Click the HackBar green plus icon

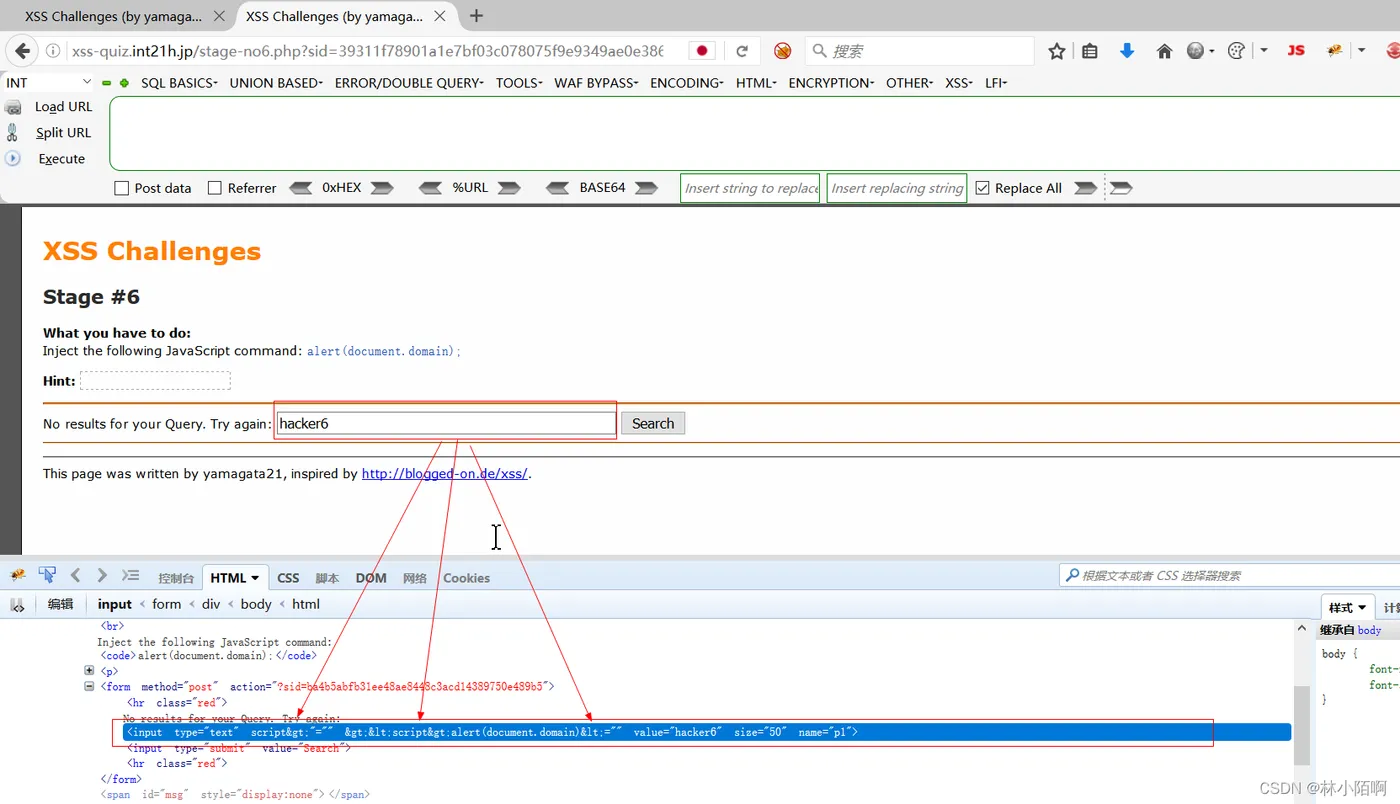(x=124, y=83)
